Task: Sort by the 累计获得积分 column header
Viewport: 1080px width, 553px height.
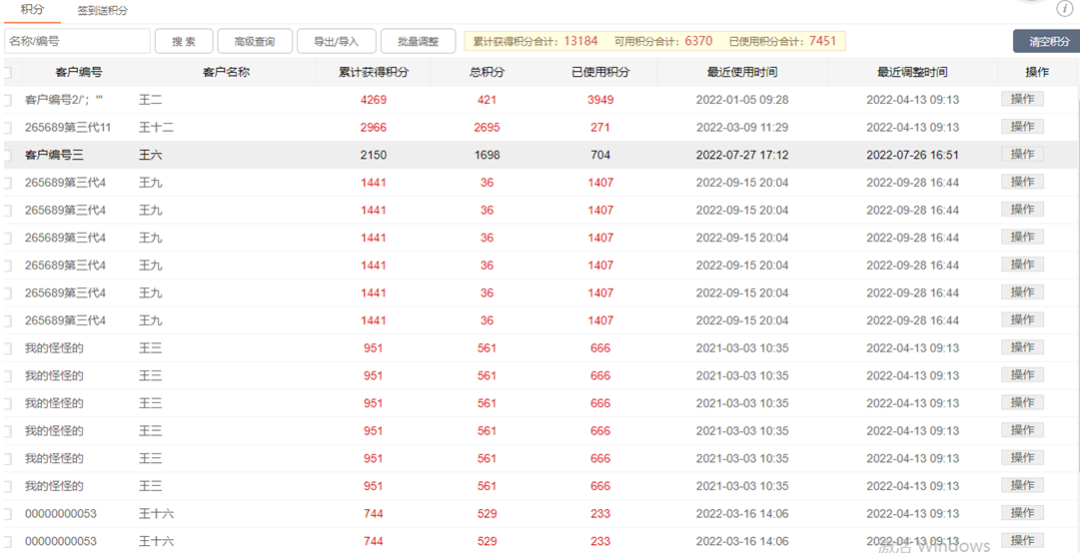Action: pos(374,72)
